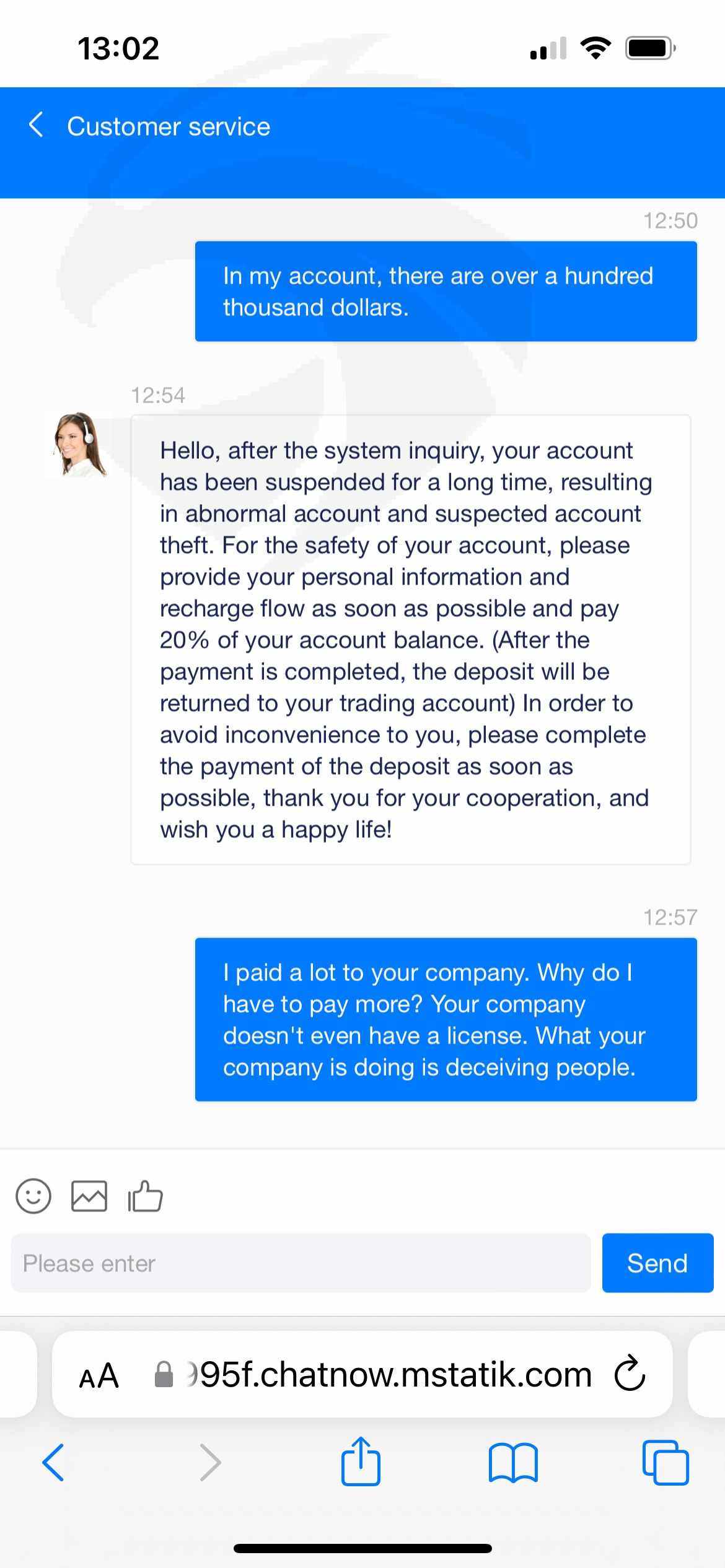725x1568 pixels.
Task: Go back in Safari browser history
Action: pos(53,1463)
